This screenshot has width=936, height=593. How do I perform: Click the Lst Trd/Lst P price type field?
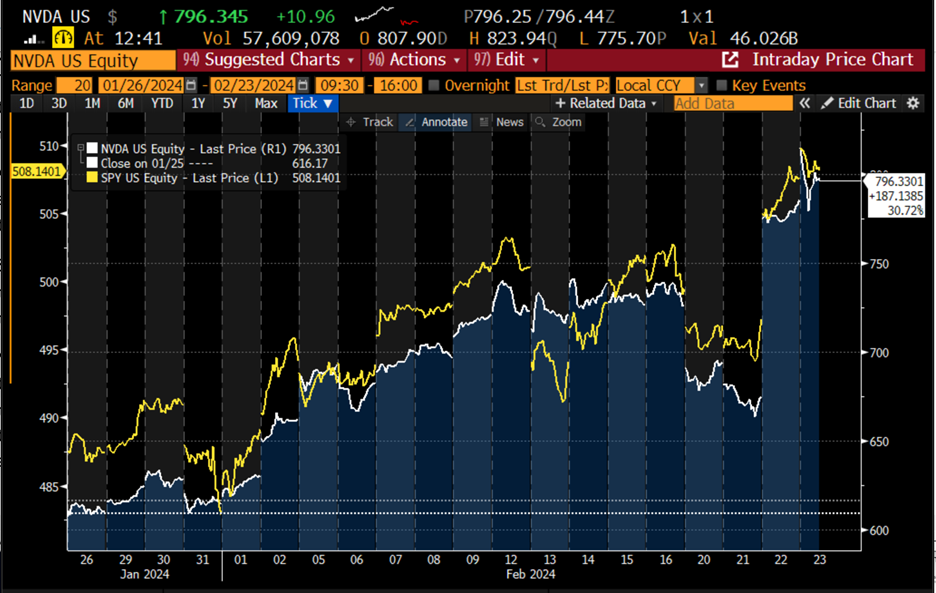click(562, 85)
